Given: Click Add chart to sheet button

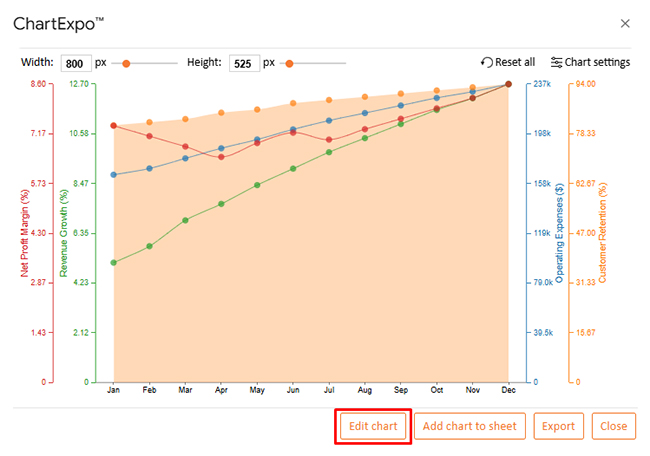Looking at the screenshot, I should [x=470, y=426].
